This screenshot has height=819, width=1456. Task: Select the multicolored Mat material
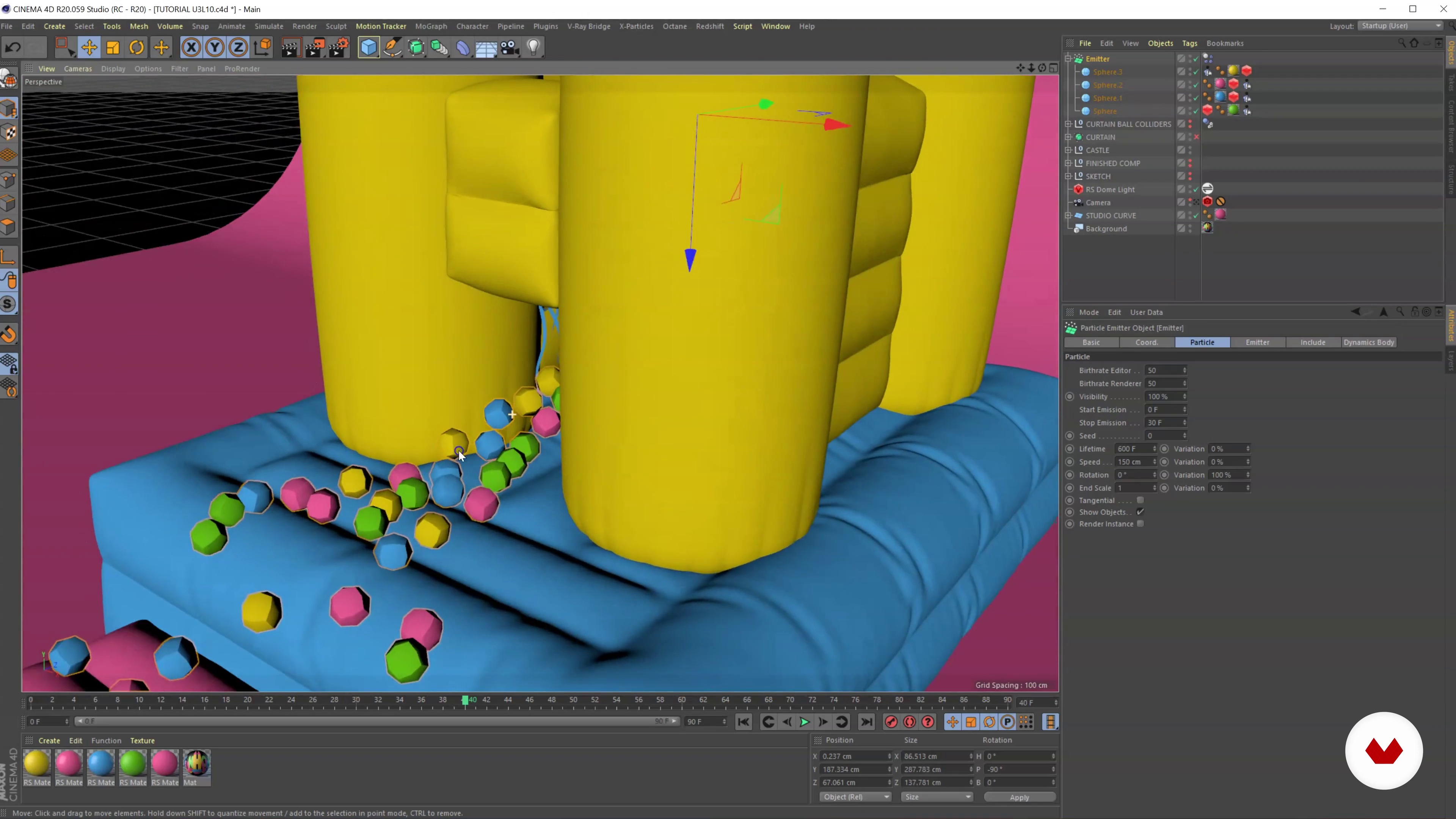point(197,763)
